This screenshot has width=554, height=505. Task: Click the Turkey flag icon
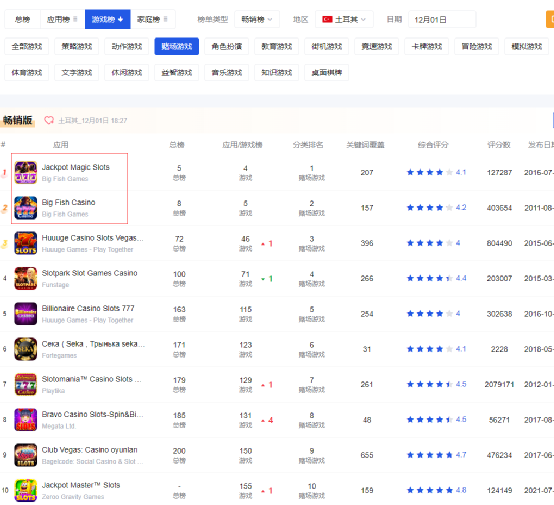coord(327,19)
